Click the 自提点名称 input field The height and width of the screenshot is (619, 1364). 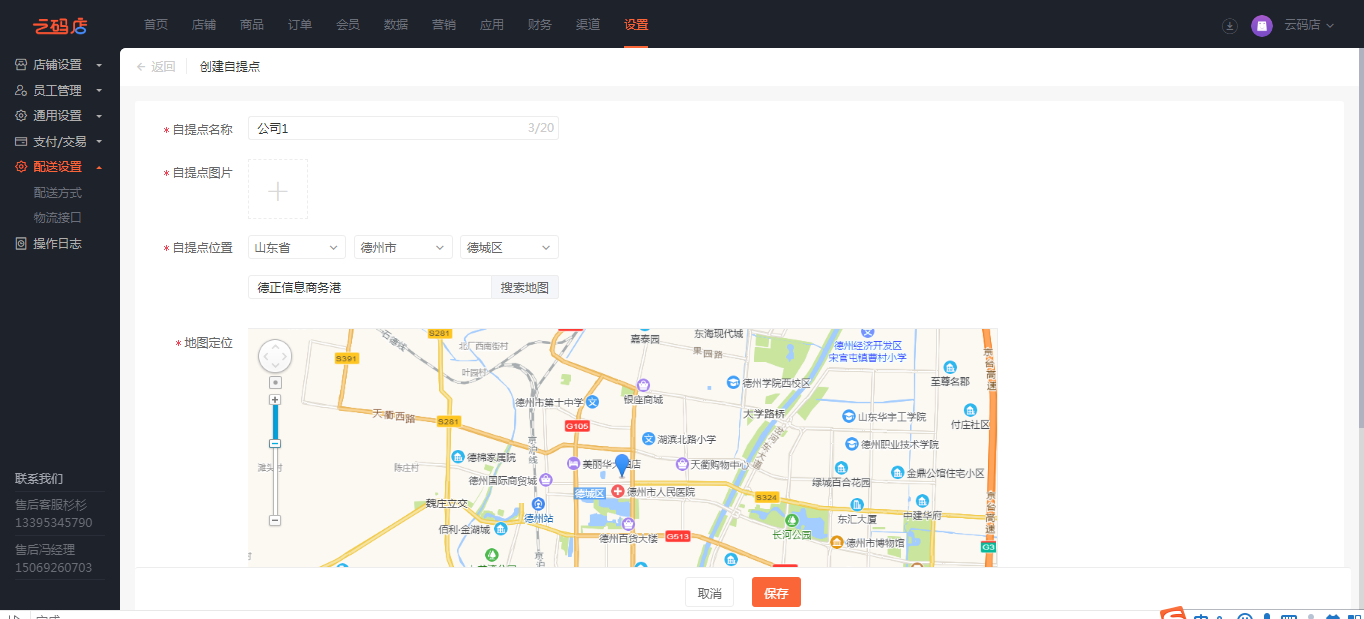tap(390, 129)
